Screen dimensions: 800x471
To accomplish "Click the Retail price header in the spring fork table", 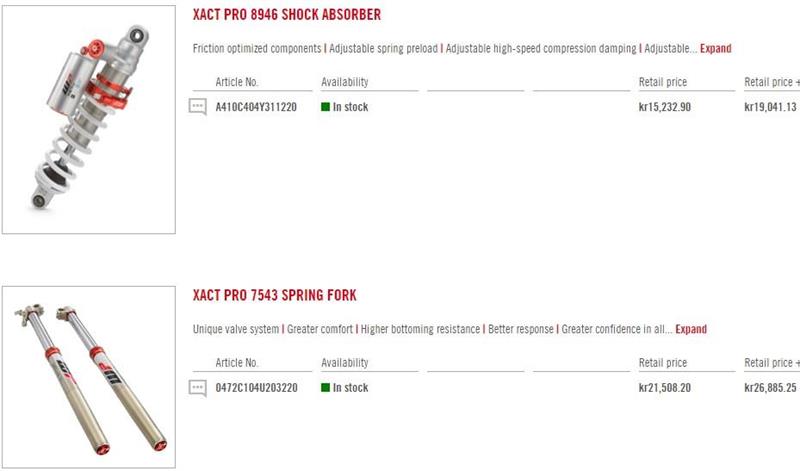I will tap(663, 363).
